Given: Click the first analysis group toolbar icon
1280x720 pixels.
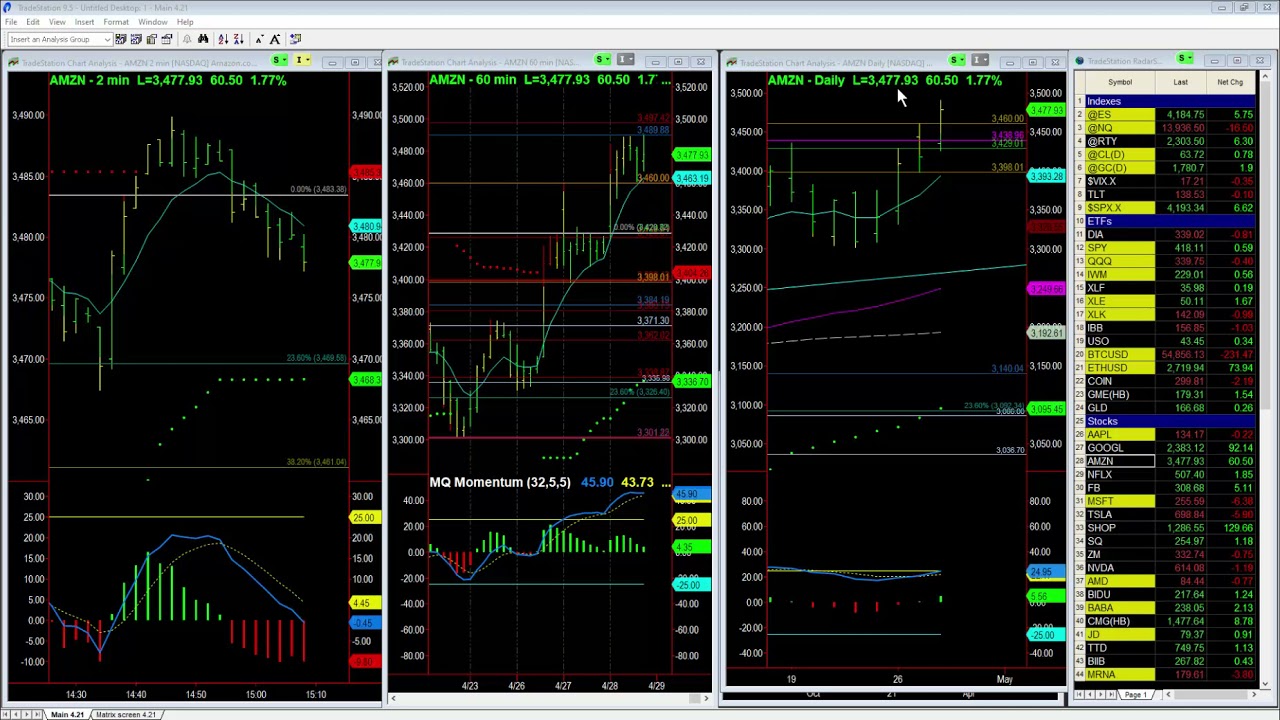Looking at the screenshot, I should click(120, 39).
